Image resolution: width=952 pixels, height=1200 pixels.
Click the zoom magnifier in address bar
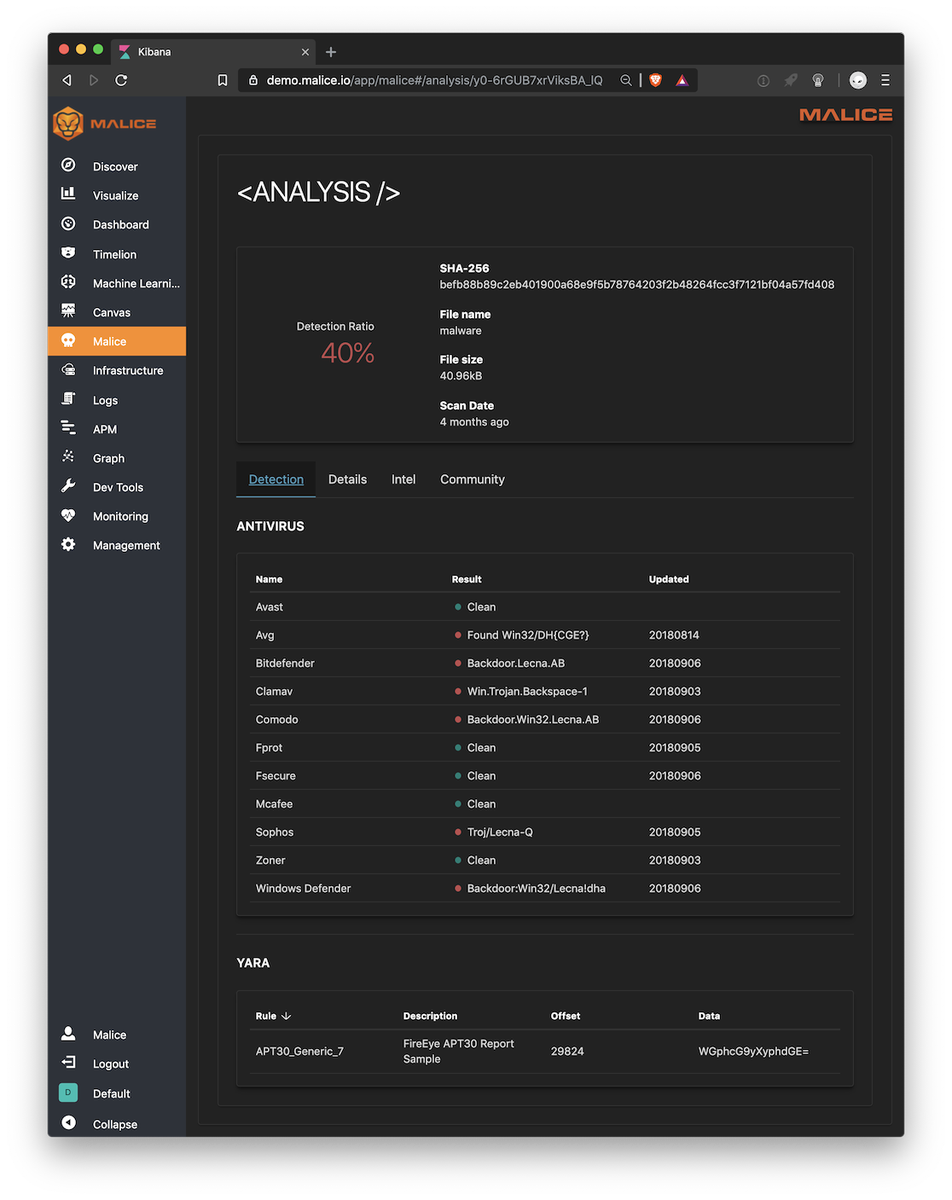(626, 80)
